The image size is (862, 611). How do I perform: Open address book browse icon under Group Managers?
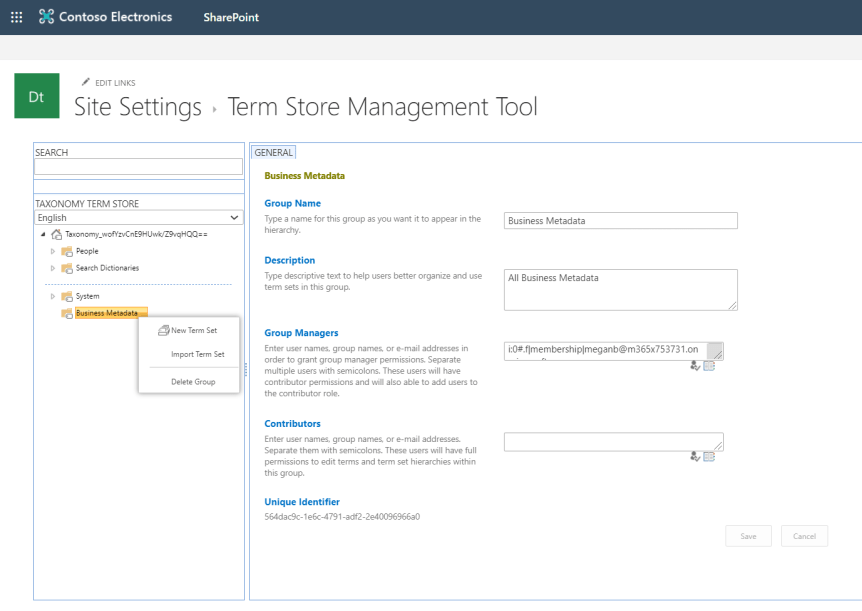(x=709, y=366)
